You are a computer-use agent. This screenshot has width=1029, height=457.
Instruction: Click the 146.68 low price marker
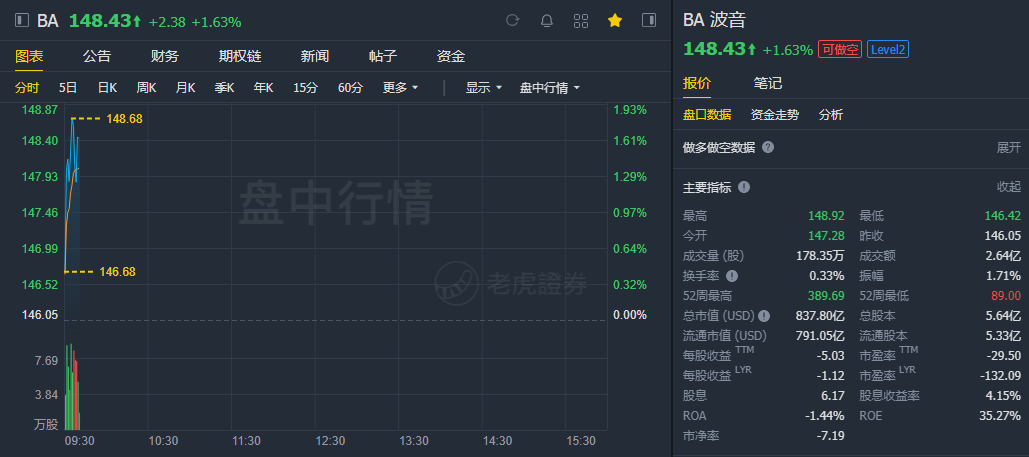click(x=117, y=271)
